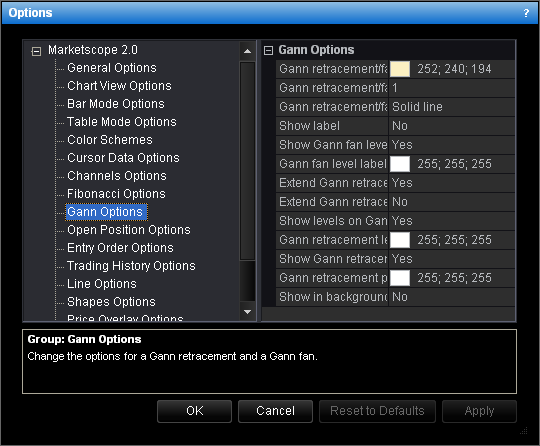Click the OK button

[x=195, y=411]
